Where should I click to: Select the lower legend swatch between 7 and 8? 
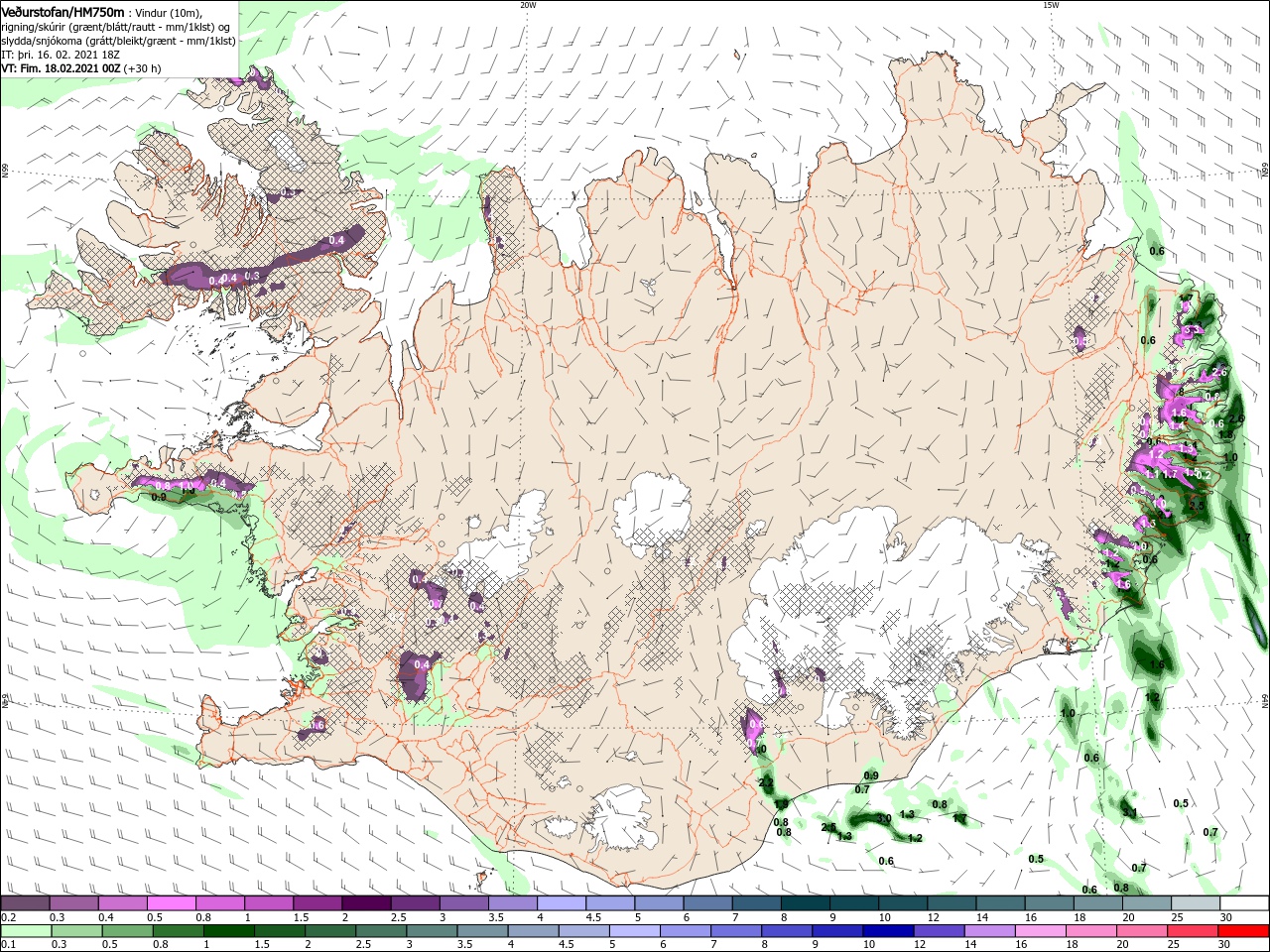(x=736, y=931)
